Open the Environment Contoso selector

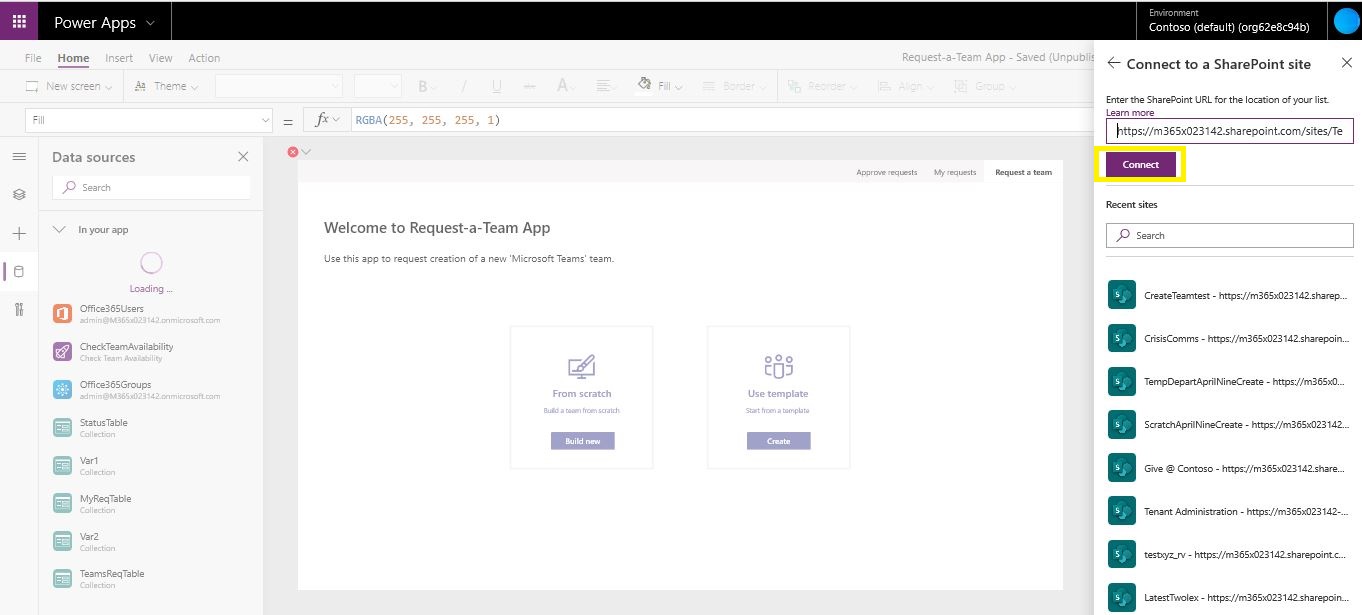[1229, 20]
